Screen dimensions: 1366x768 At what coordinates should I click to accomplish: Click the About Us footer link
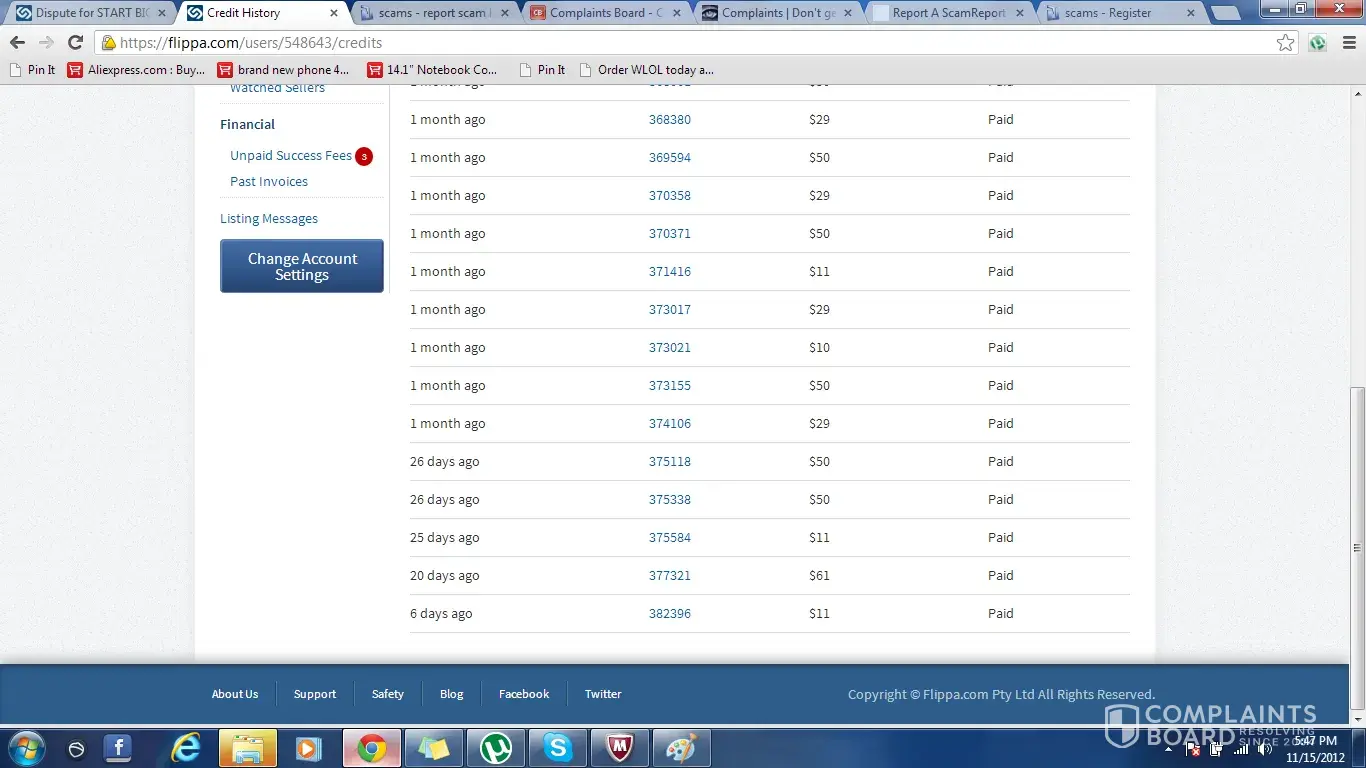click(235, 694)
